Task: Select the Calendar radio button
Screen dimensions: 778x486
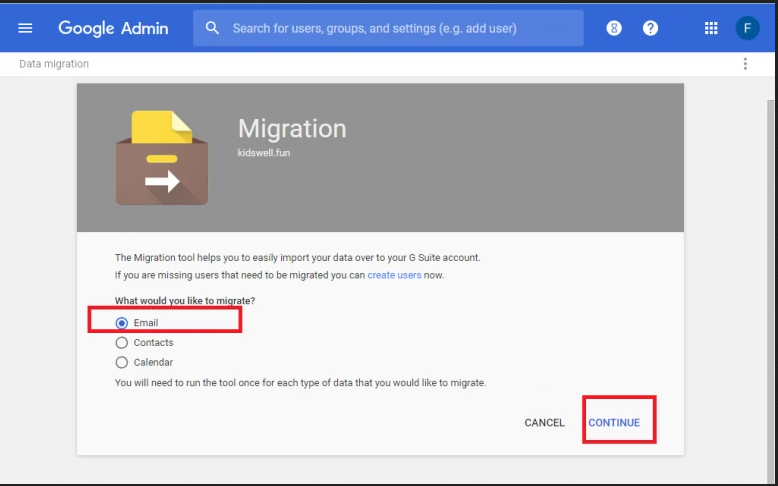Action: pyautogui.click(x=122, y=363)
